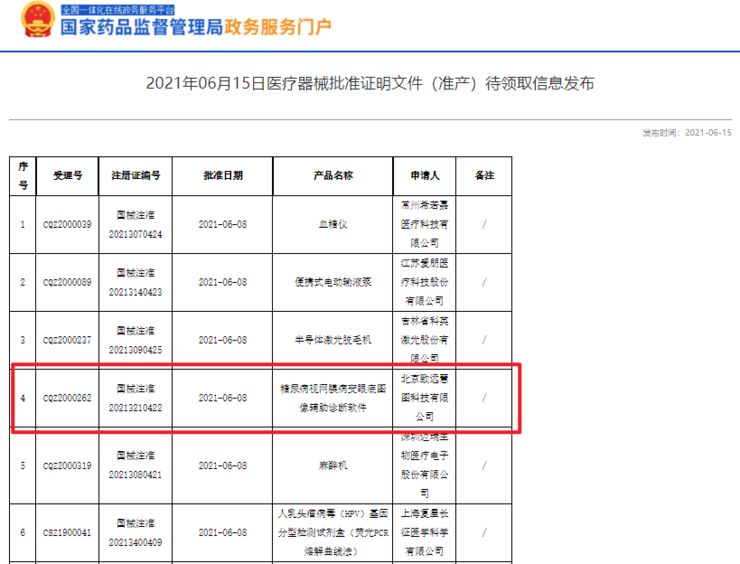Viewport: 740px width, 564px height.
Task: Click serial number 3 in the CQZ2000237 row
Action: tap(23, 340)
